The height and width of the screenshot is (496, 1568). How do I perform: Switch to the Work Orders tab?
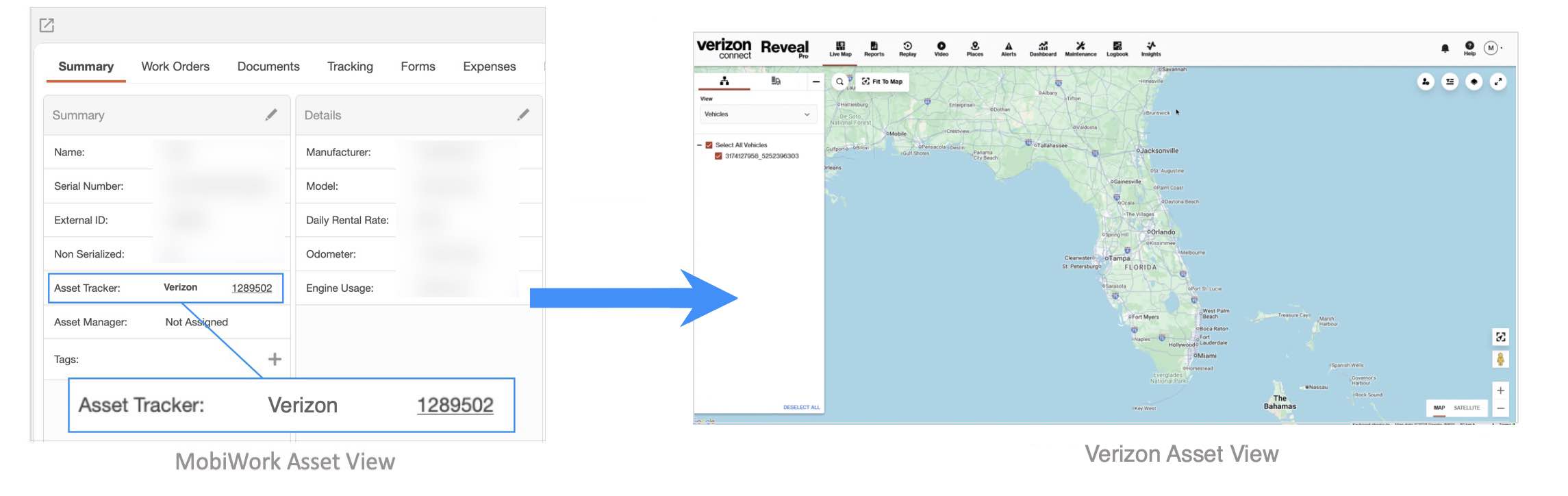[175, 66]
